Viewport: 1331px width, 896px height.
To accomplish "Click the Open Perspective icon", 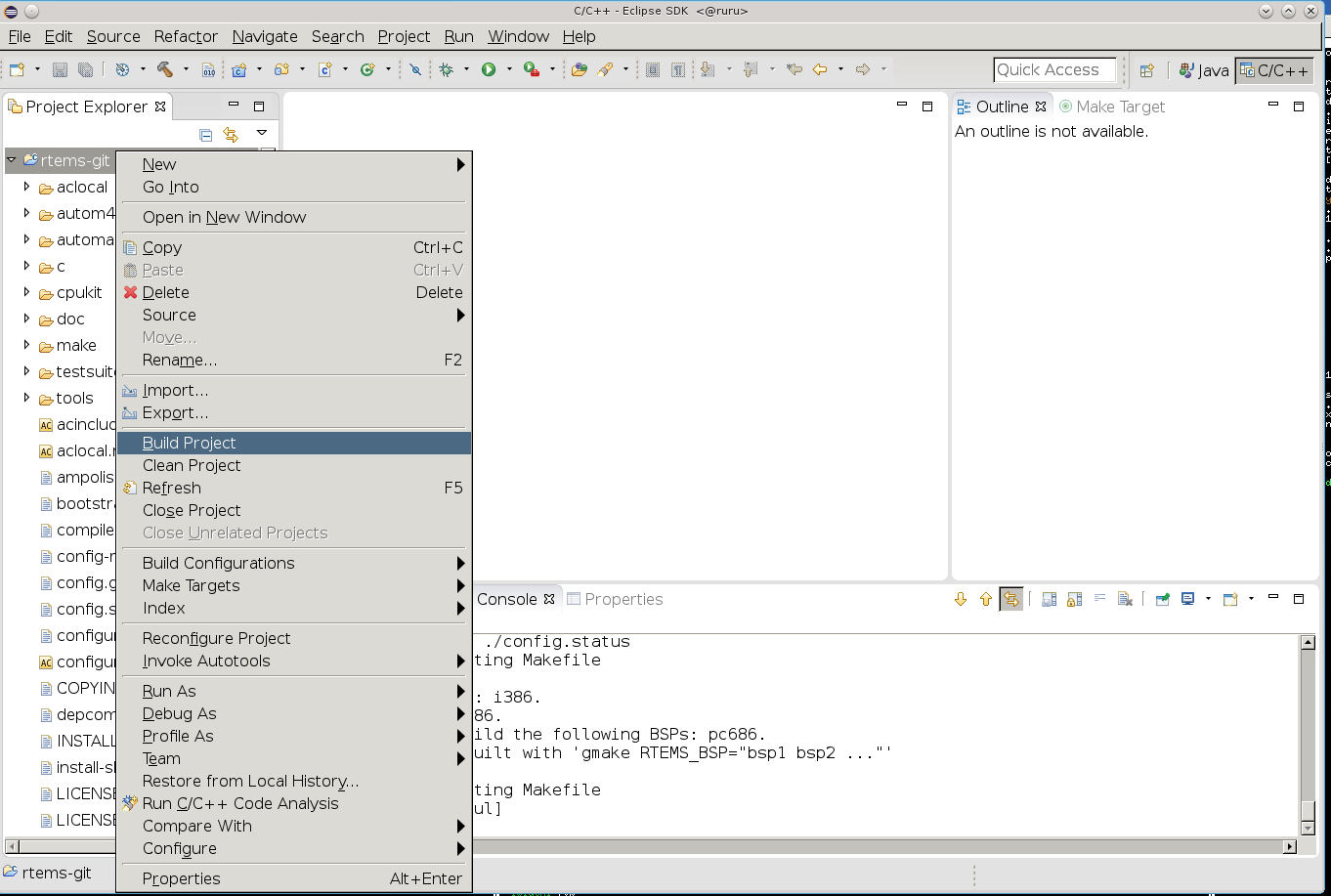I will pos(1147,70).
